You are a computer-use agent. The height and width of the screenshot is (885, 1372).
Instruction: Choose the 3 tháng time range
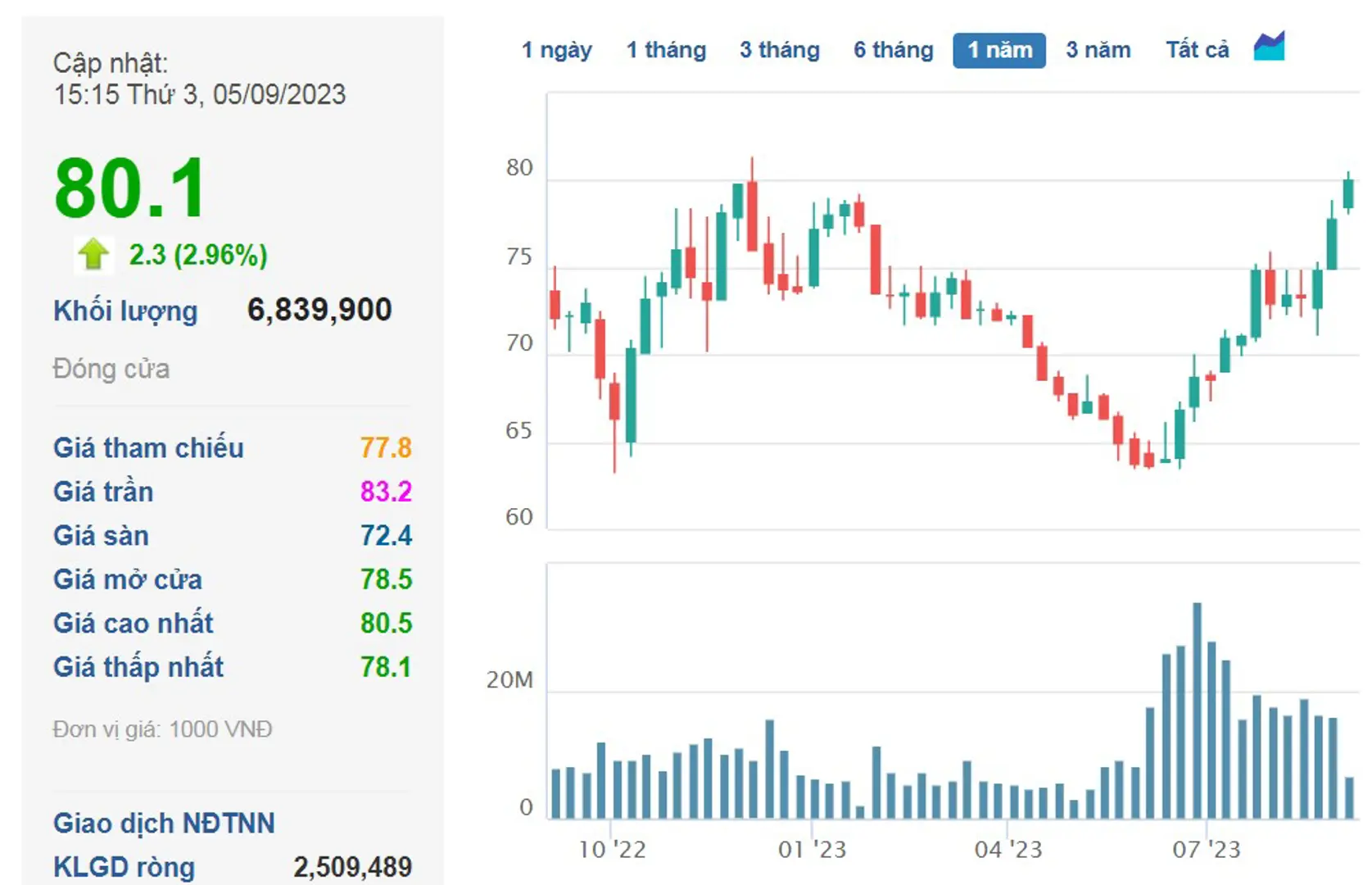pyautogui.click(x=780, y=50)
